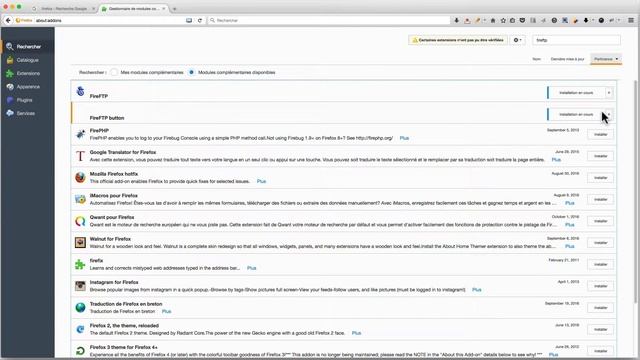This screenshot has width=640, height=360.
Task: Install Google Translator for Firefox
Action: [x=600, y=156]
